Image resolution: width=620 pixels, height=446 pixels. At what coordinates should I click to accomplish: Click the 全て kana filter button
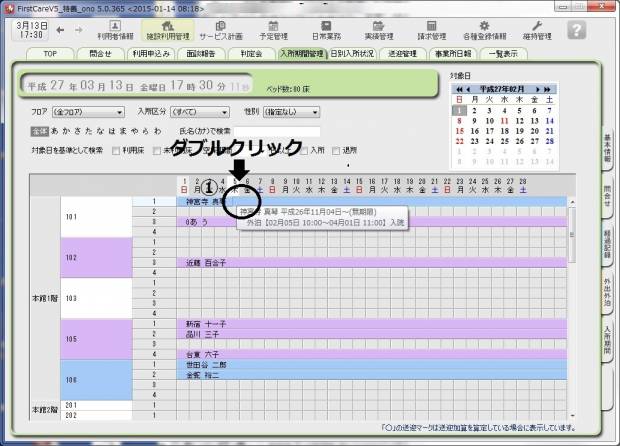click(39, 131)
